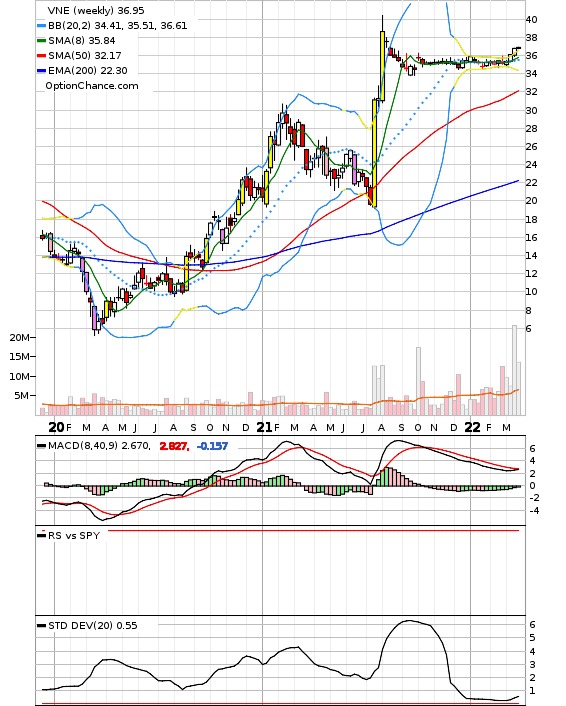Click the RS vs SPY panel label

[74, 535]
